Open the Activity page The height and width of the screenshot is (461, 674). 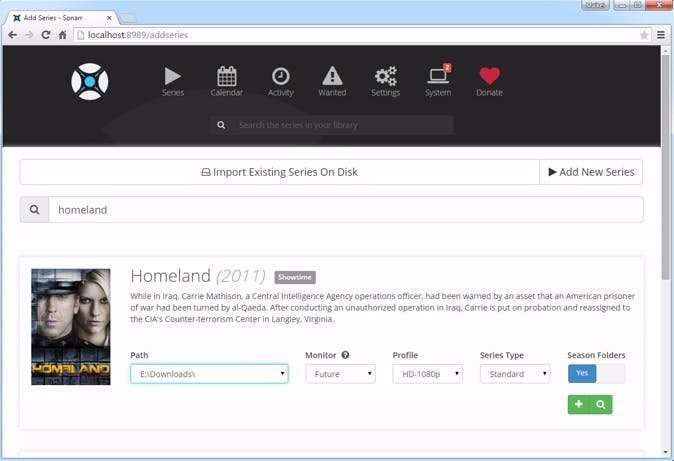coord(280,81)
